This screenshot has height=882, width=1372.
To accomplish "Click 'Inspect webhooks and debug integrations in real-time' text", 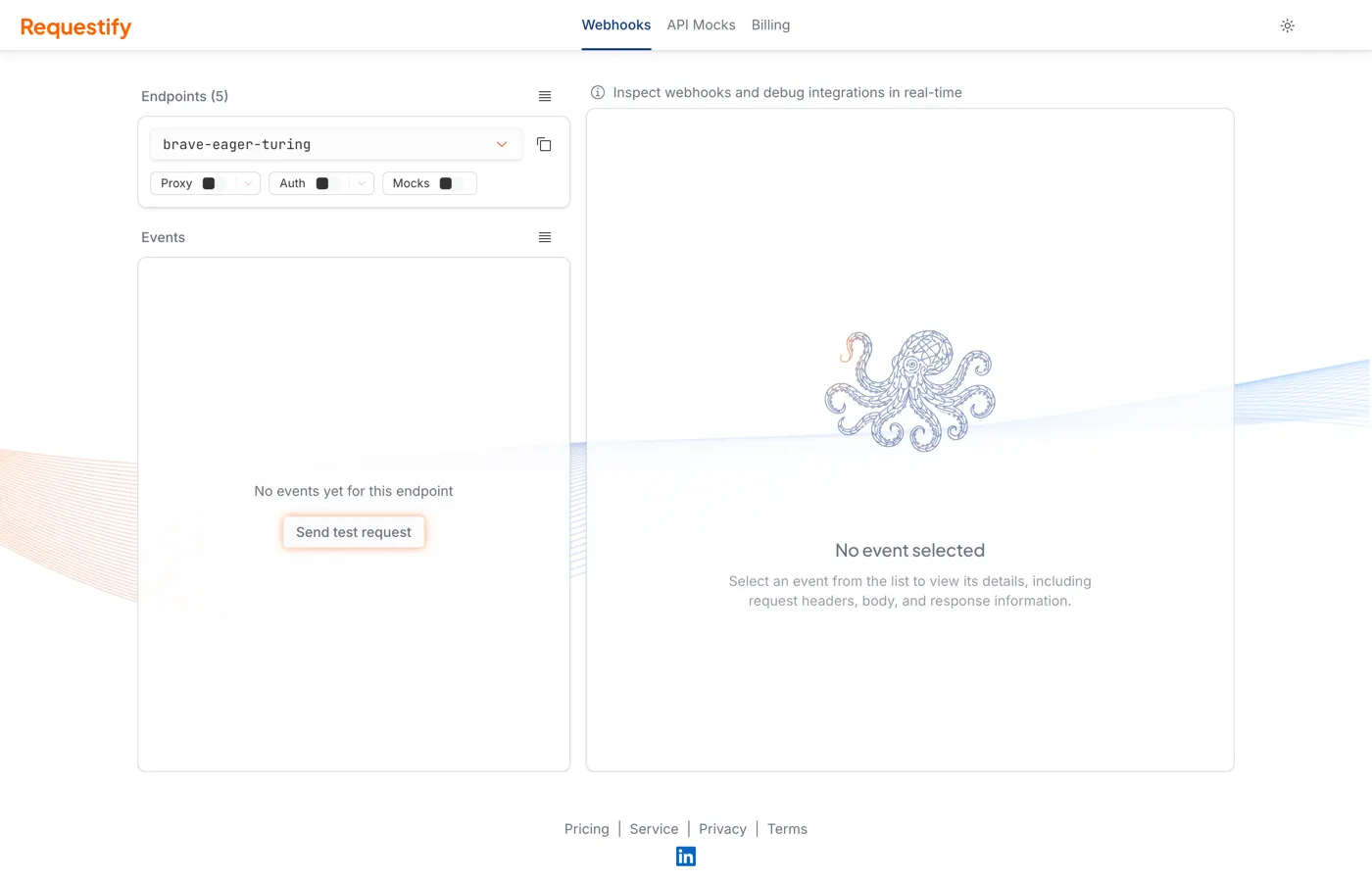I will click(x=787, y=92).
